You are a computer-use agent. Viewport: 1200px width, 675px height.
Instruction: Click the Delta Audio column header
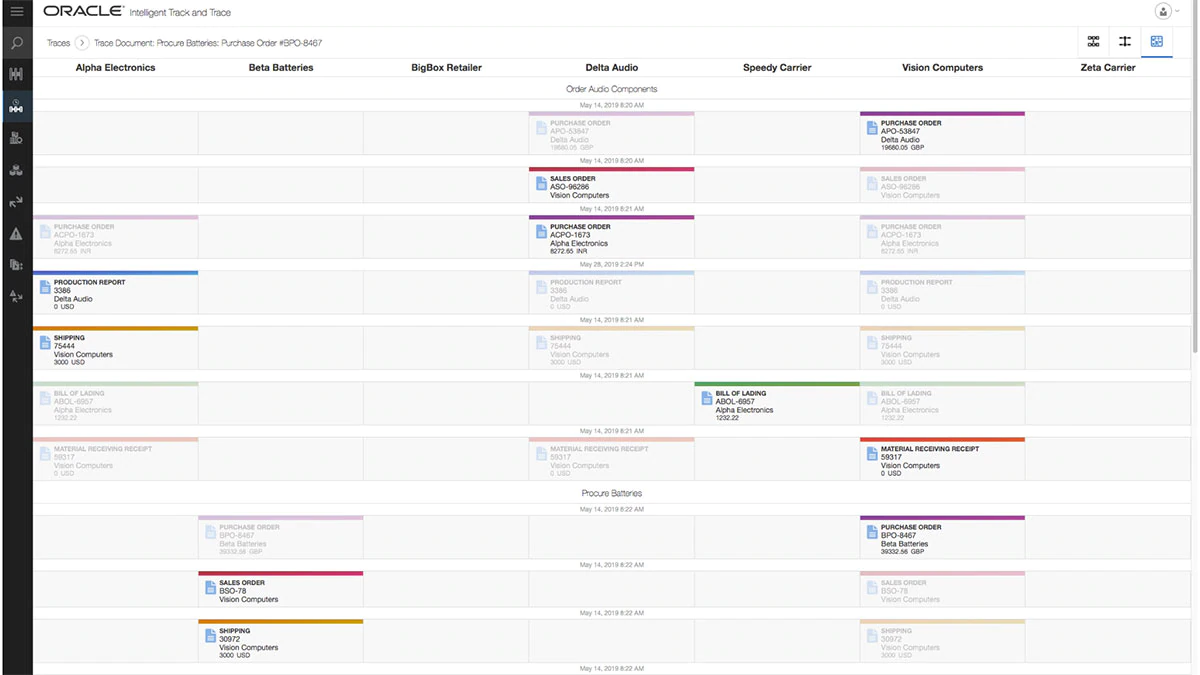[x=611, y=68]
